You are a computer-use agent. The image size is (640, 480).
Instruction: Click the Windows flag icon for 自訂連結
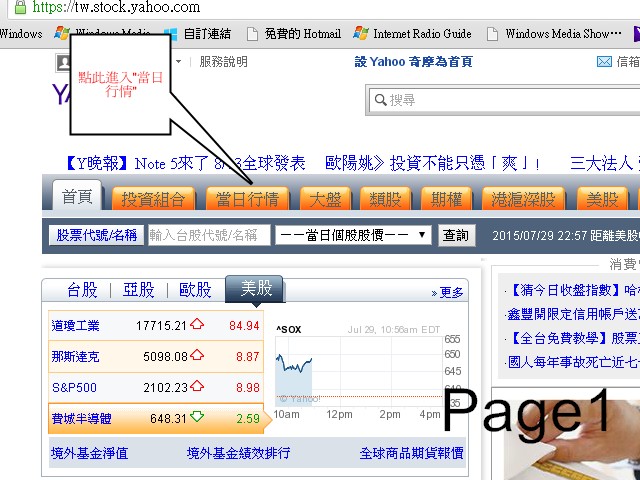point(172,34)
